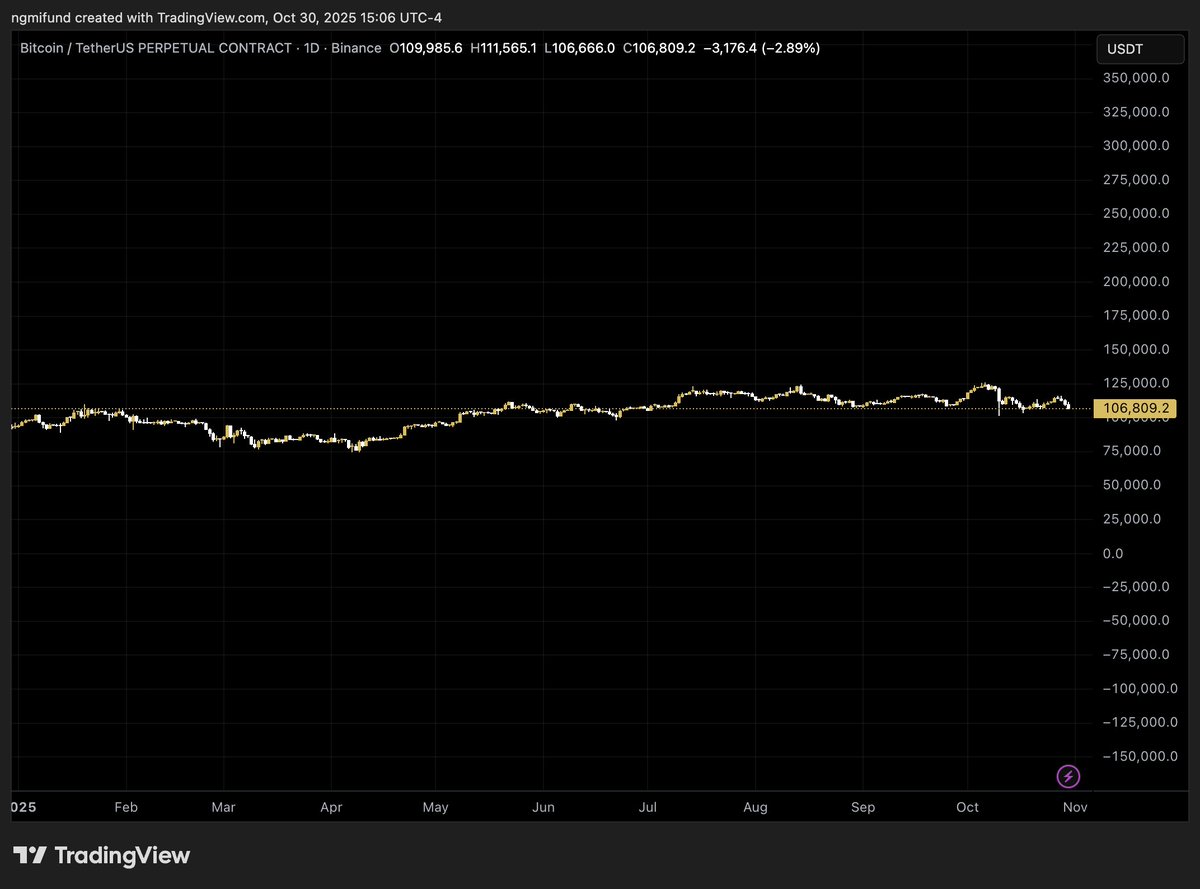Click the Aug marker on time axis

click(755, 806)
